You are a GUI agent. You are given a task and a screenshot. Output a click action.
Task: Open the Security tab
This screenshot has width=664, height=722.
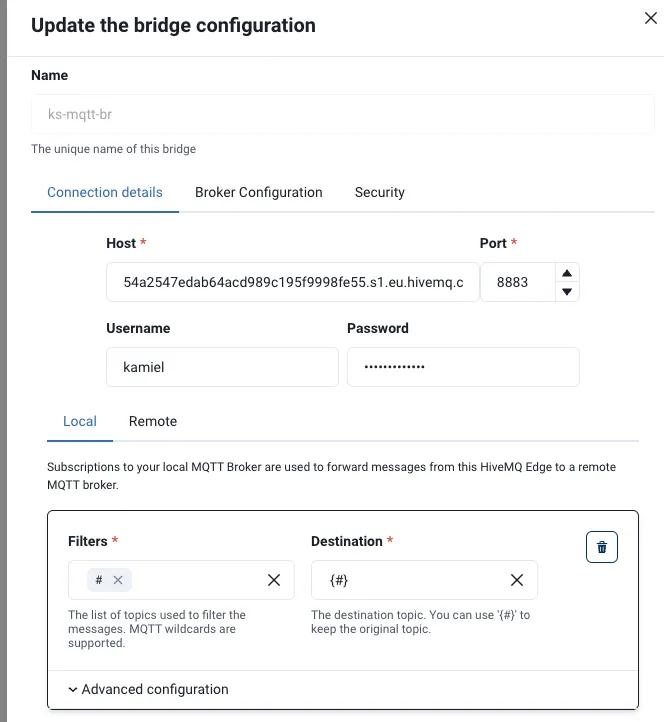379,192
